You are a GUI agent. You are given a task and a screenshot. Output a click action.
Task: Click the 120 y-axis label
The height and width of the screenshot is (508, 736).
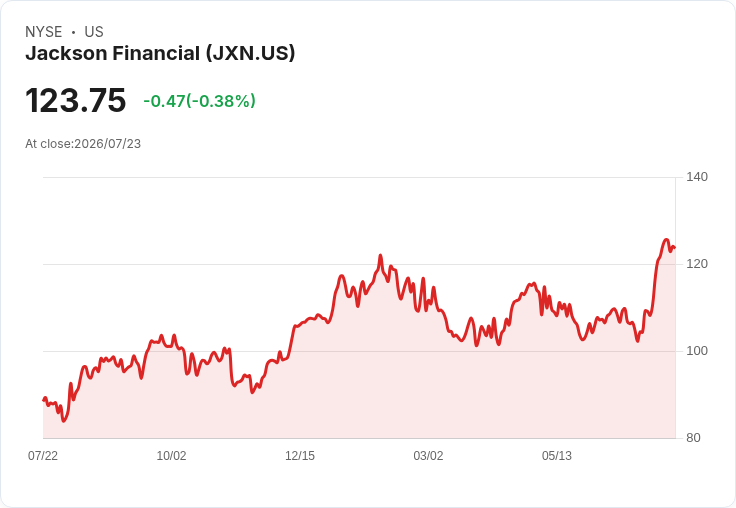pos(697,264)
